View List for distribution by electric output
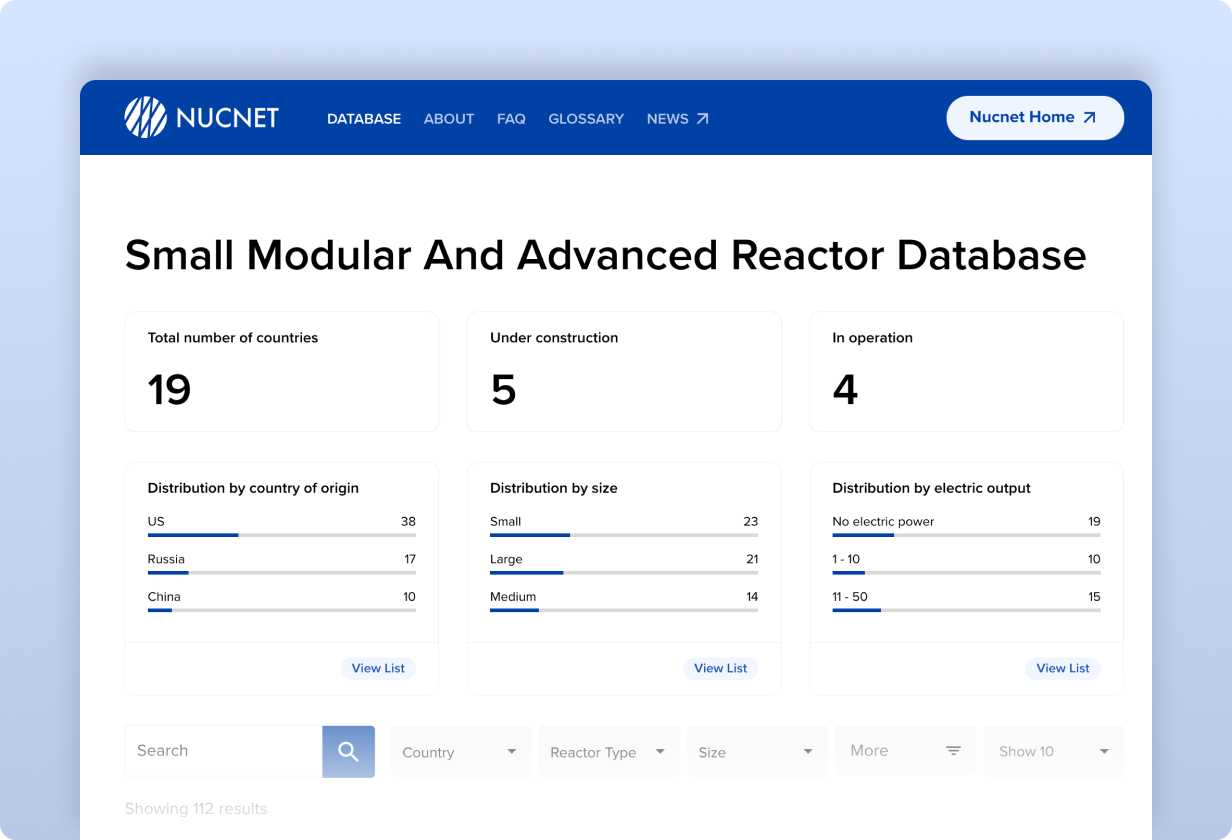The width and height of the screenshot is (1232, 840). tap(1063, 668)
